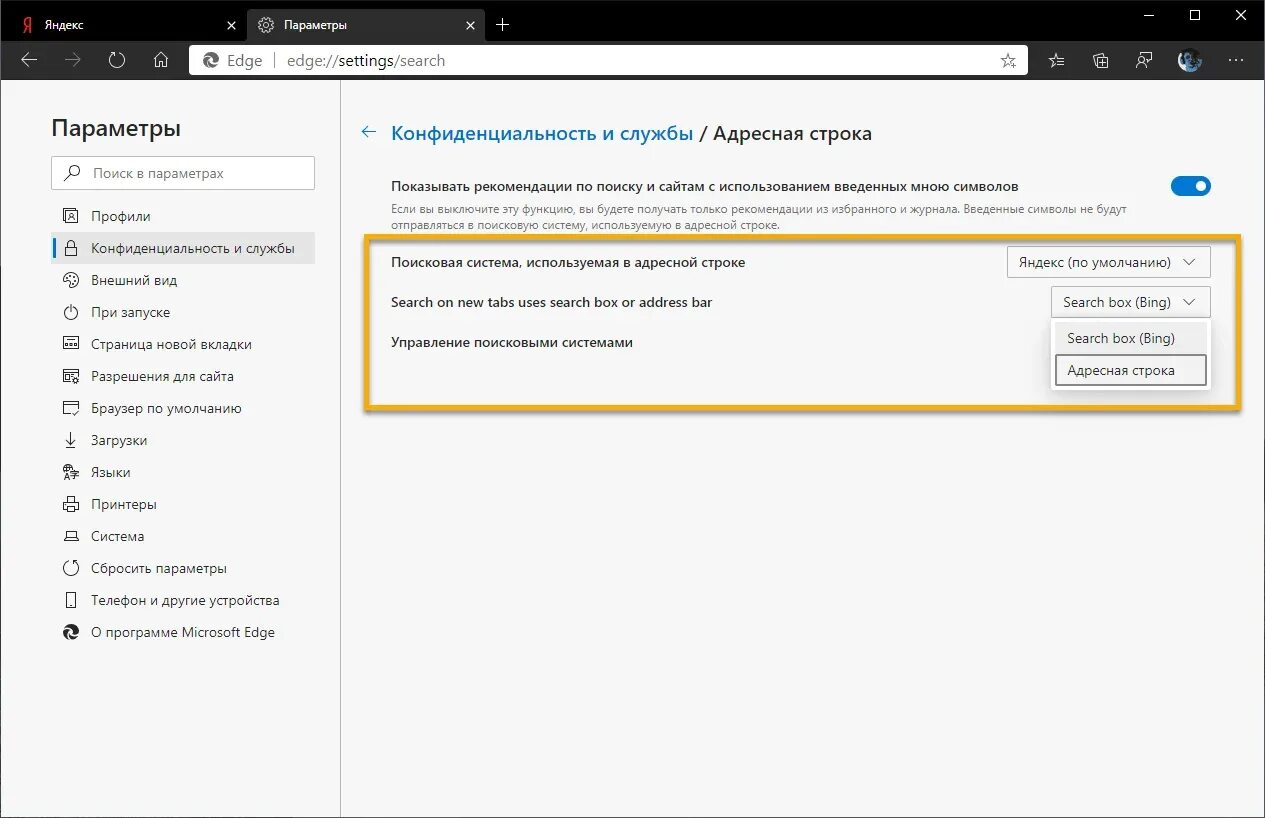Click the lock icon beside Конфиденциальность и службы

pyautogui.click(x=71, y=248)
